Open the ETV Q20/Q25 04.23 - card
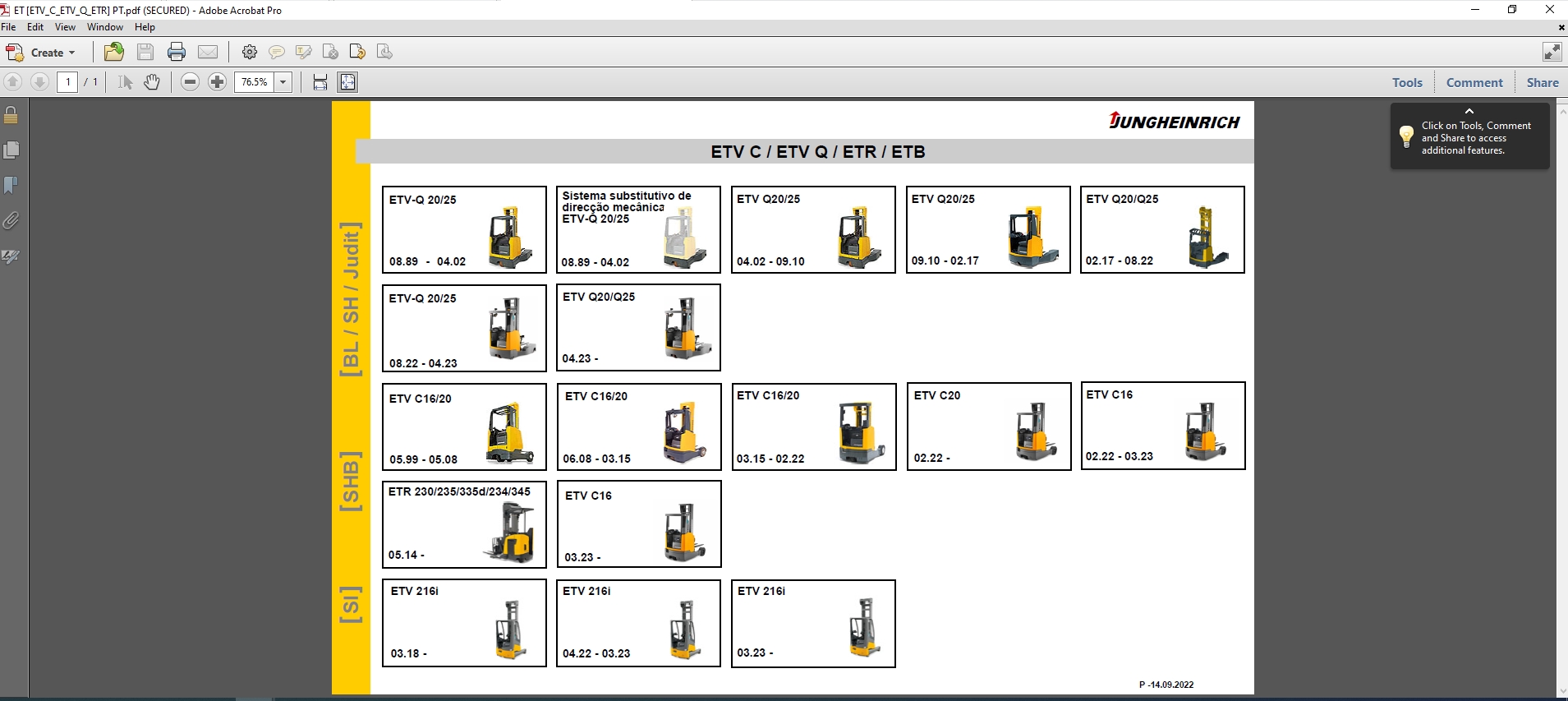 tap(638, 328)
